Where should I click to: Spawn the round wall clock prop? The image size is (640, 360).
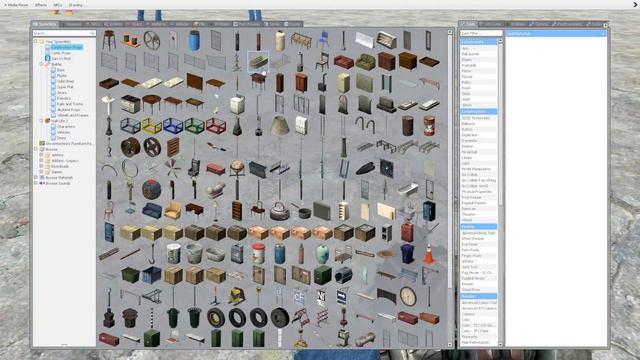click(x=408, y=297)
